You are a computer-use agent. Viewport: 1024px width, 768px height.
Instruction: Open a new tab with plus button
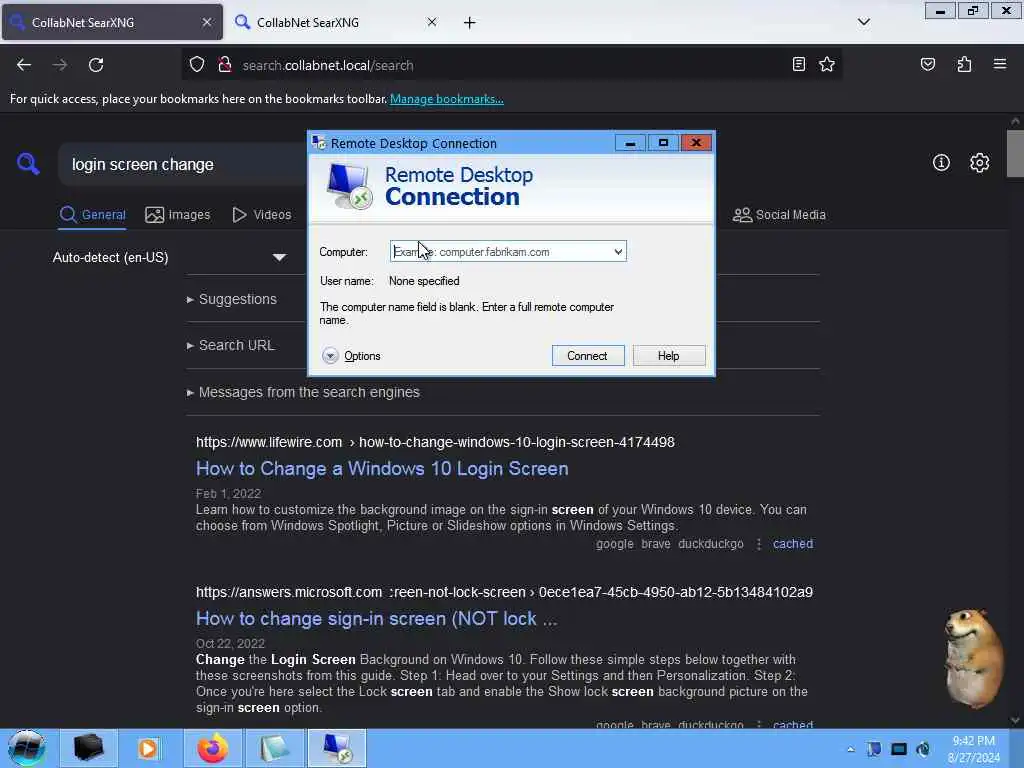click(x=470, y=23)
